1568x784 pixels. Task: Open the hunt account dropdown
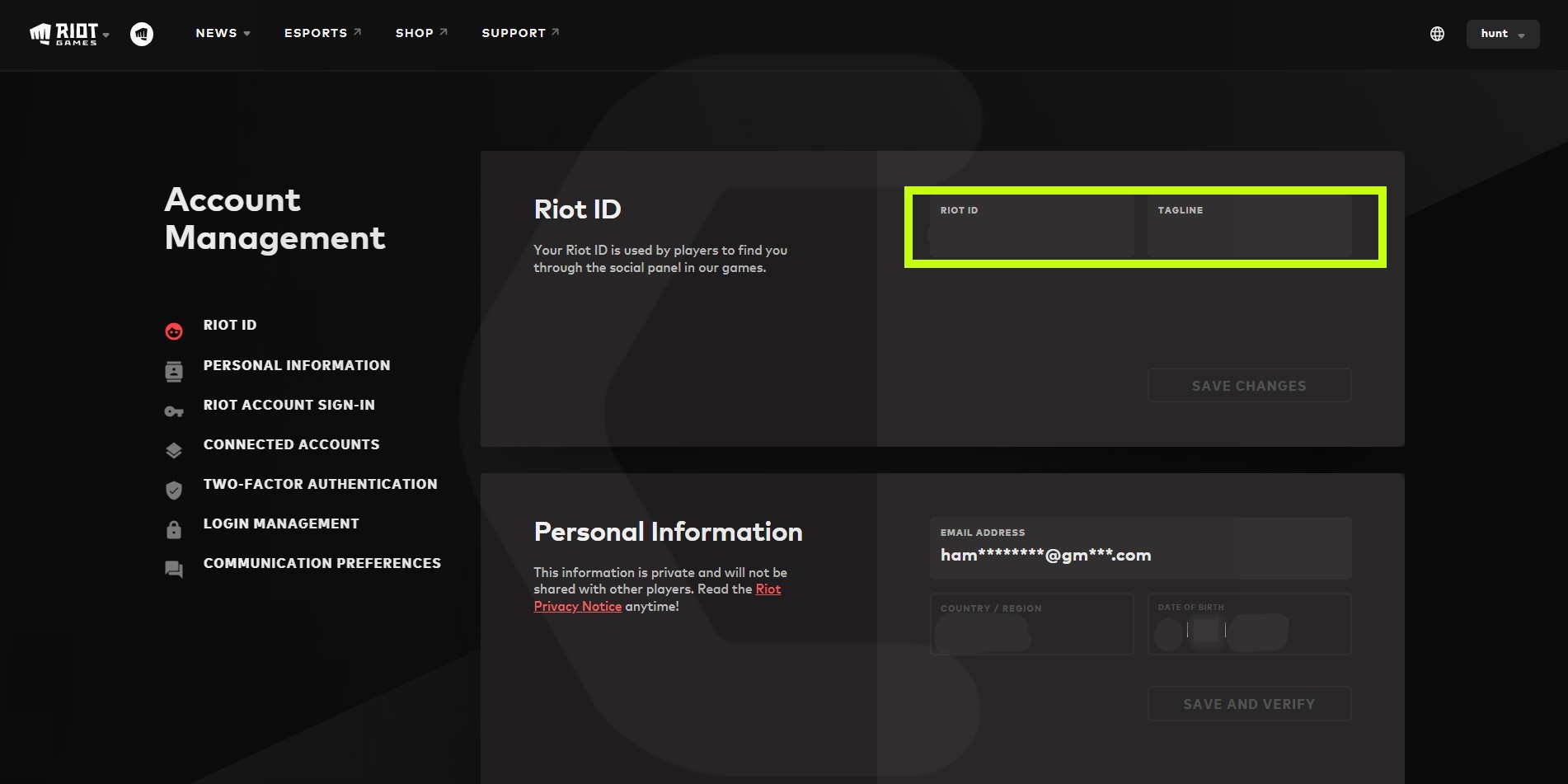(1503, 34)
